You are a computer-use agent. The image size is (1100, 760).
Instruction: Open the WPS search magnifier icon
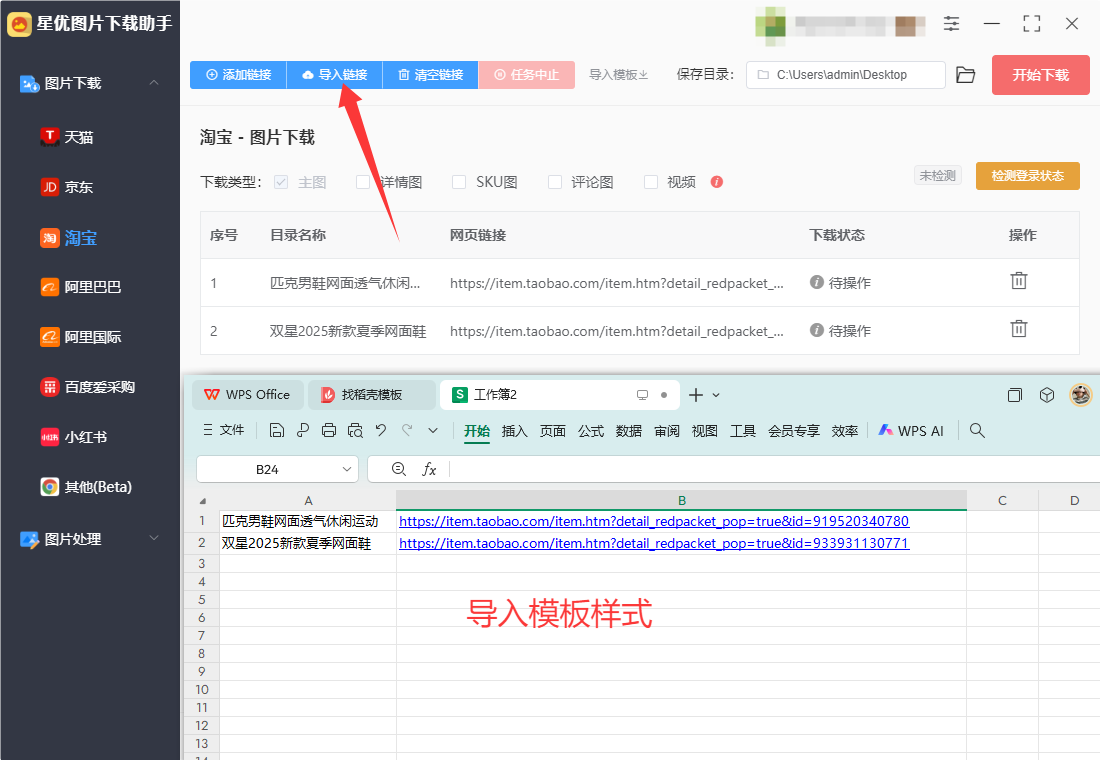[x=977, y=430]
